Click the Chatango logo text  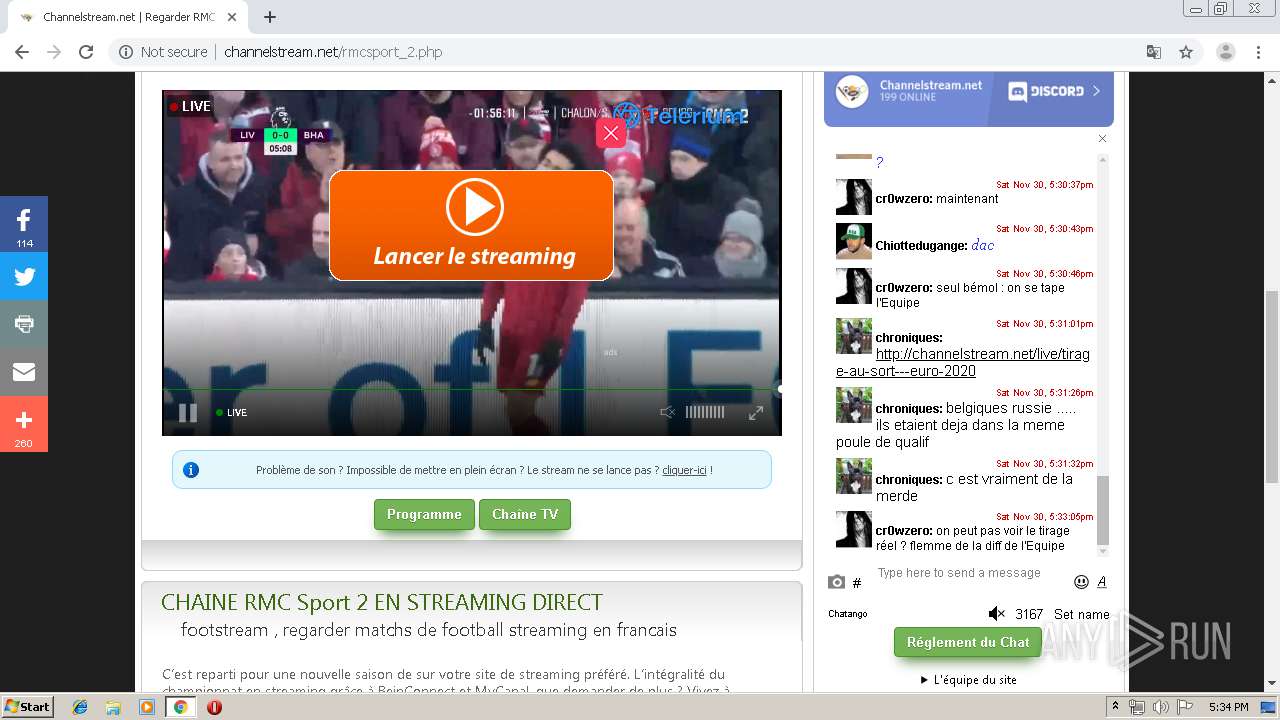[848, 614]
